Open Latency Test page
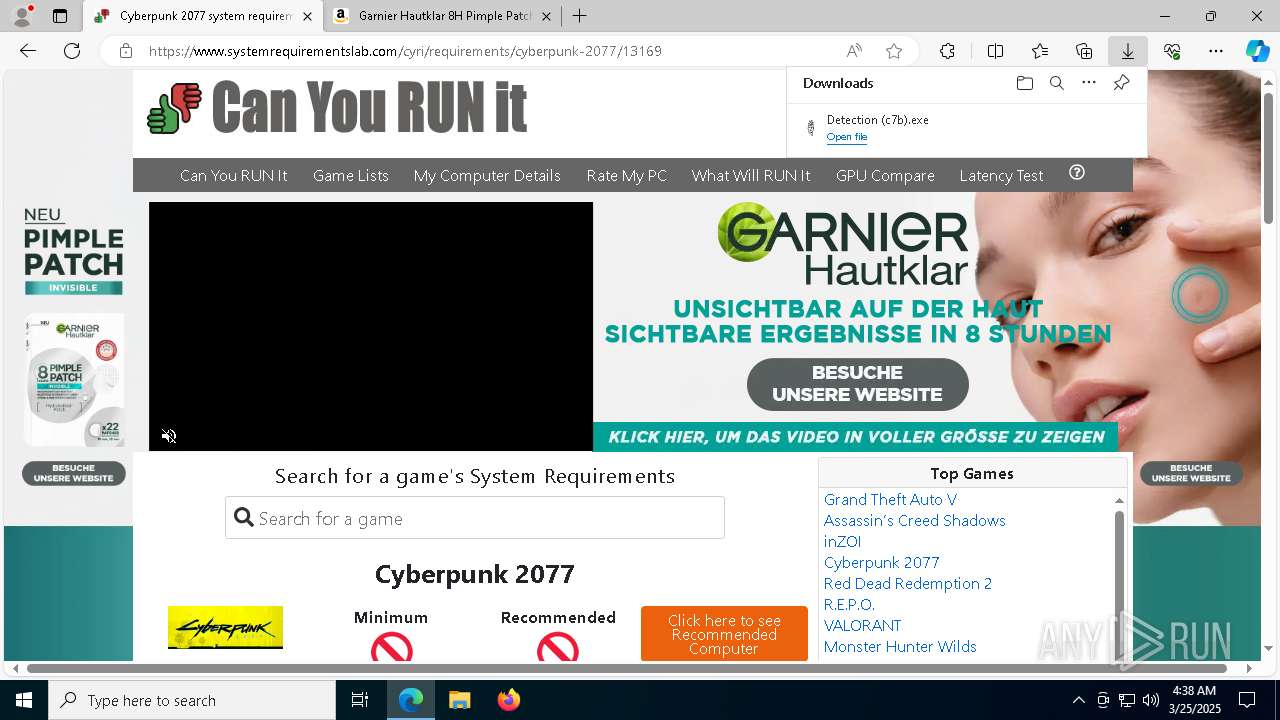The height and width of the screenshot is (720, 1280). (1001, 175)
